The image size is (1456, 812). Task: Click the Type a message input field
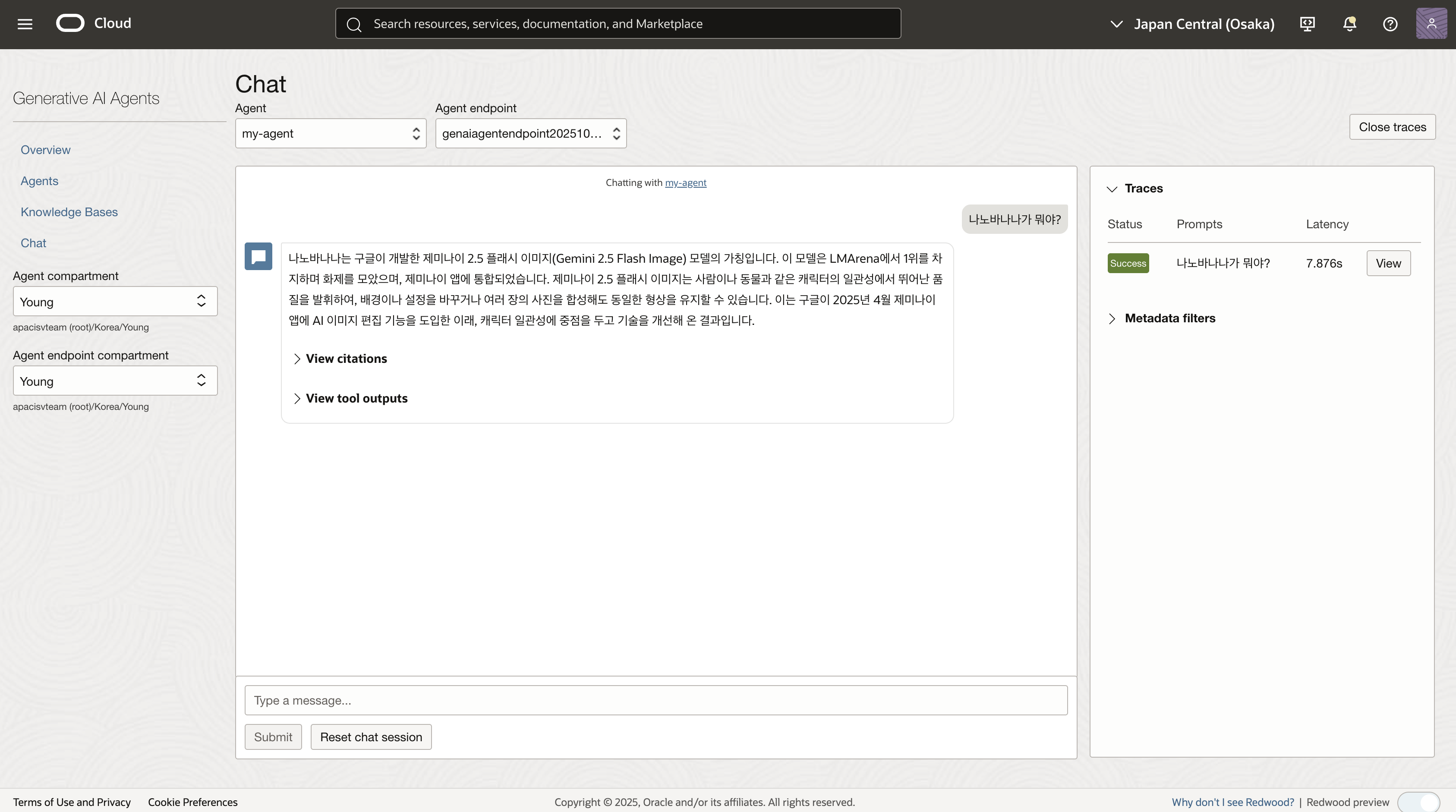656,700
